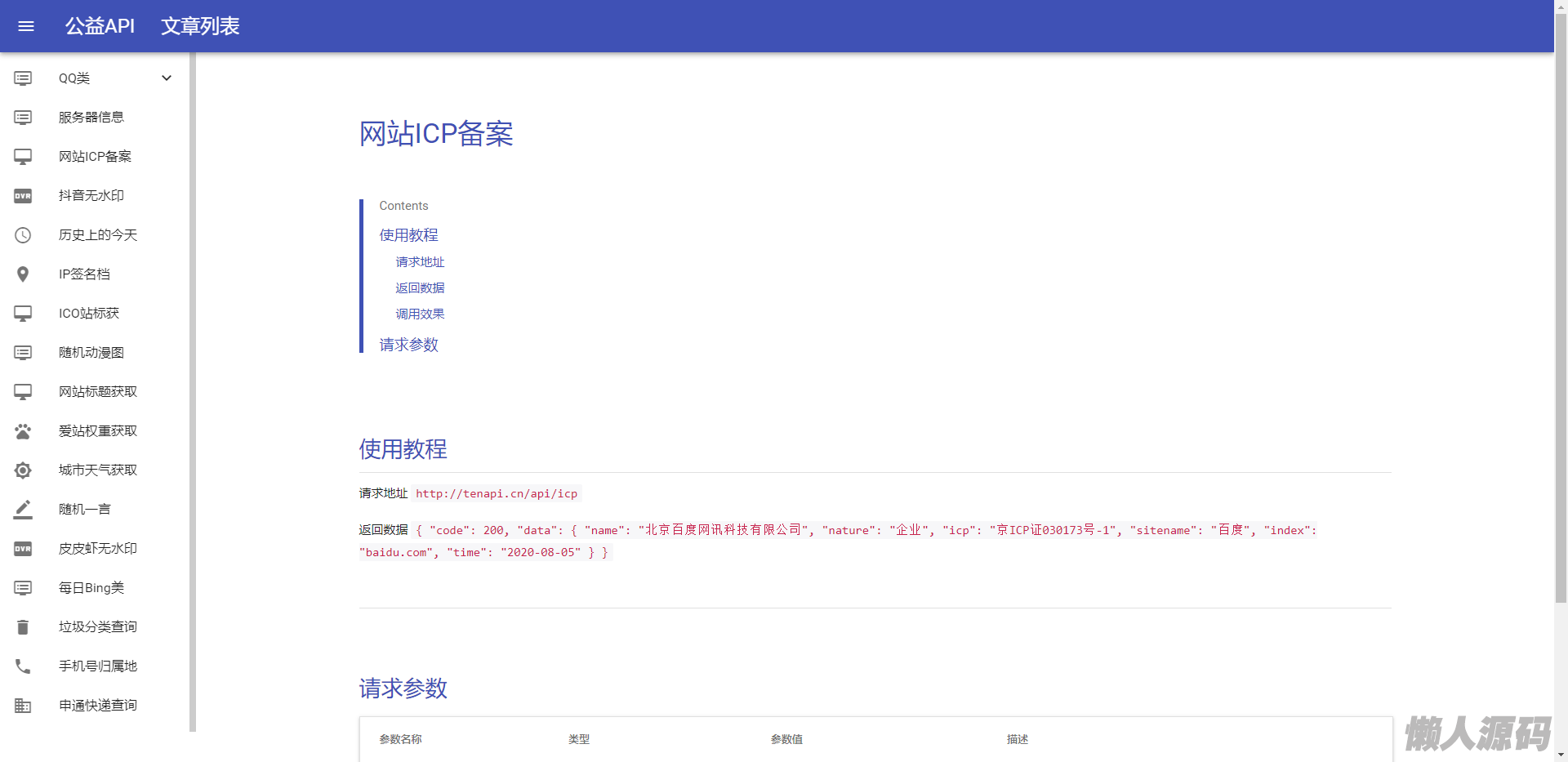This screenshot has height=762, width=1568.
Task: Click the page's vertical scrollbar
Action: [x=1561, y=327]
